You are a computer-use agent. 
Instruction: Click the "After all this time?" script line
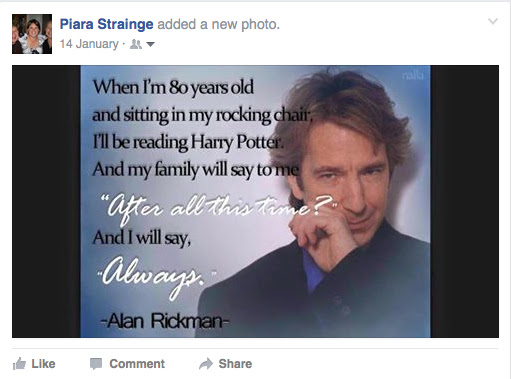click(218, 207)
